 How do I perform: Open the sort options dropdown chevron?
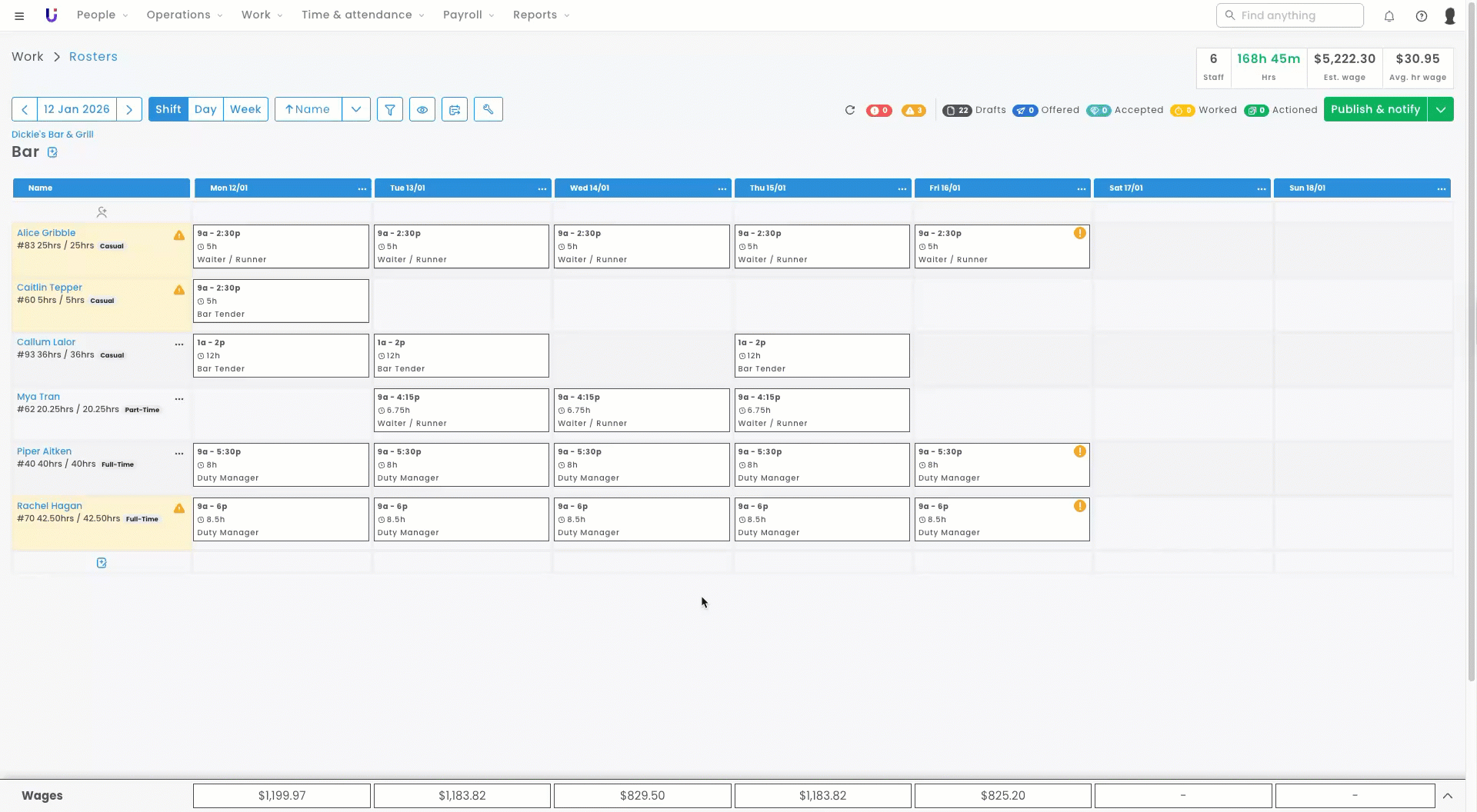[x=356, y=109]
